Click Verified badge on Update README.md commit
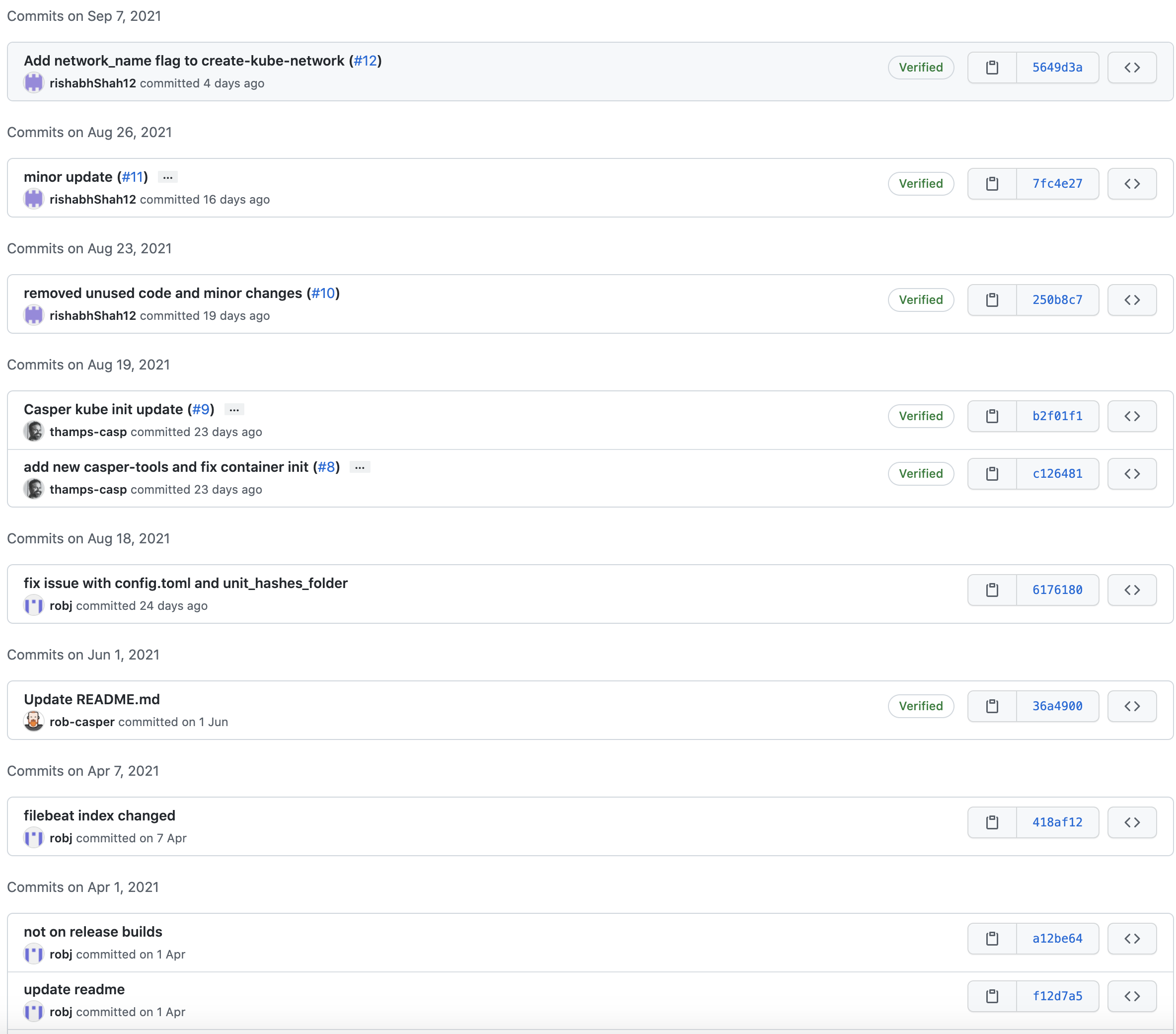This screenshot has width=1176, height=1034. coord(921,706)
